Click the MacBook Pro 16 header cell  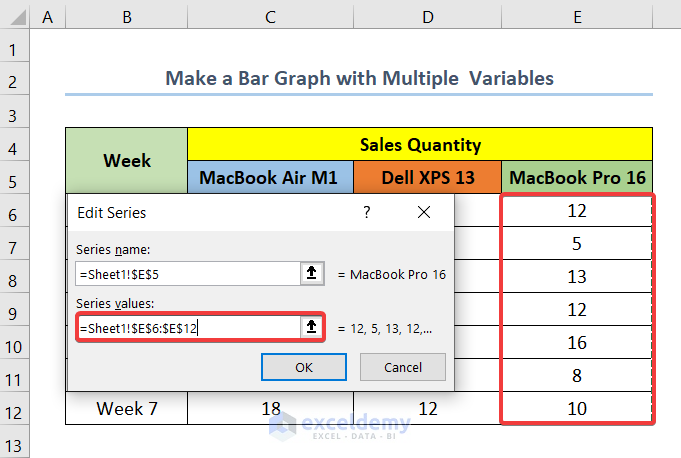[577, 178]
